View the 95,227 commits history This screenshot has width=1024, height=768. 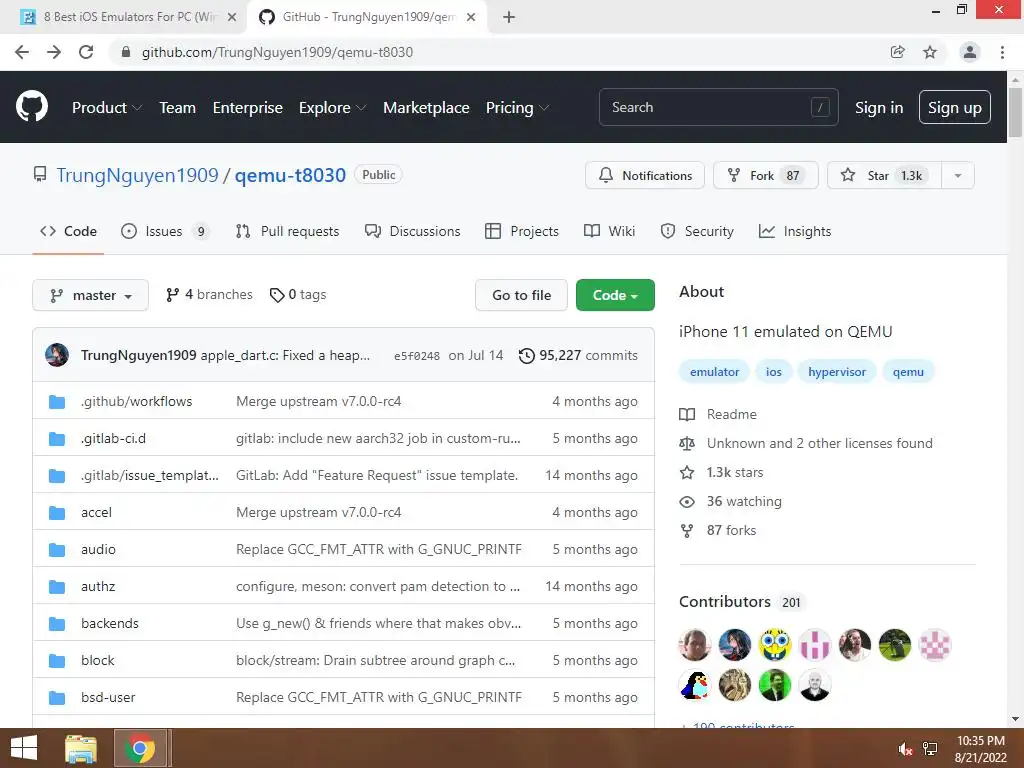(x=579, y=355)
